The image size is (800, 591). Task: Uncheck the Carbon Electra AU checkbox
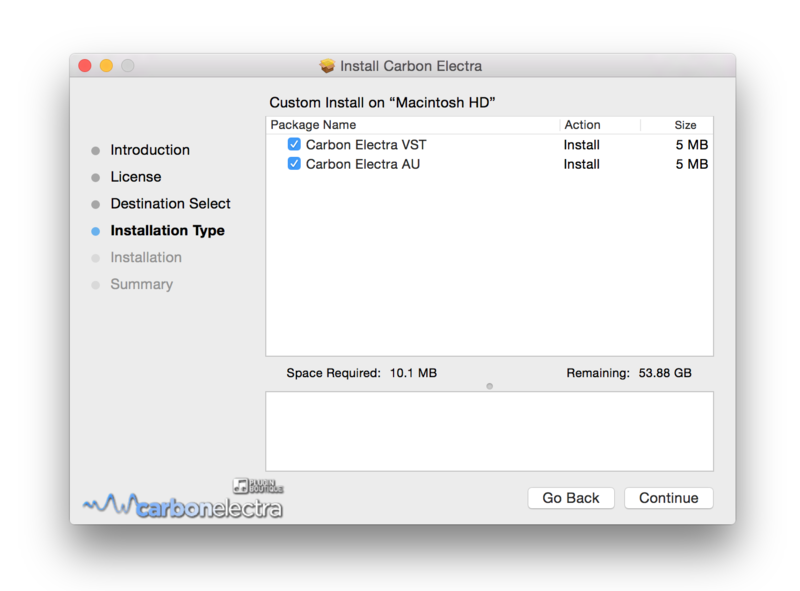[294, 164]
